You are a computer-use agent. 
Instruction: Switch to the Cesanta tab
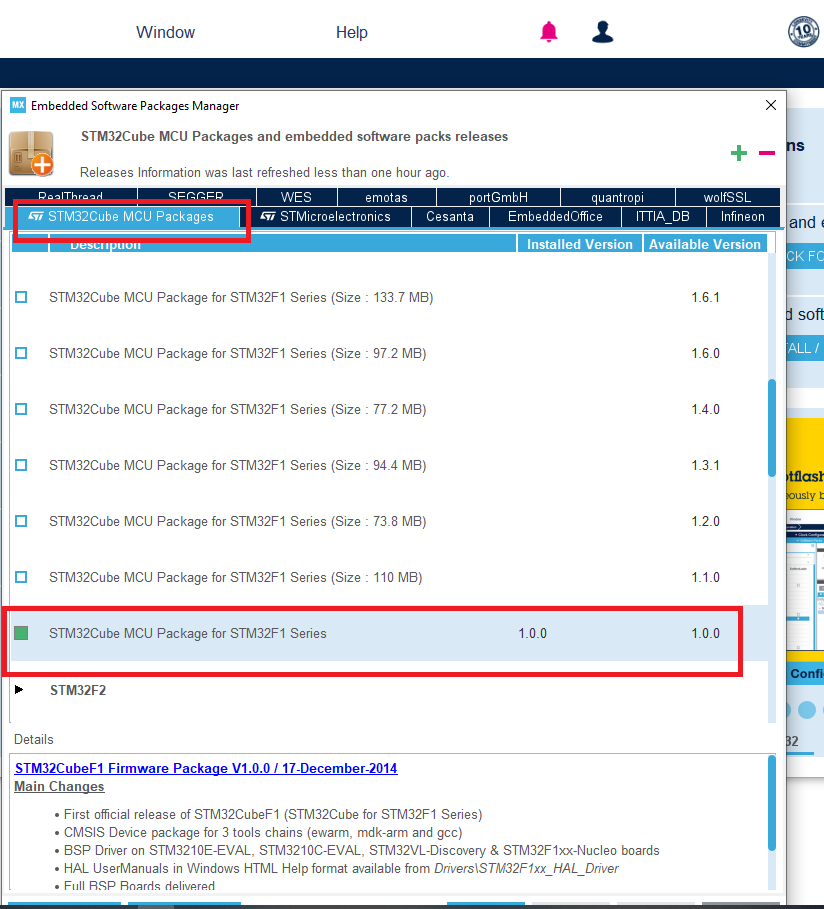(x=450, y=217)
